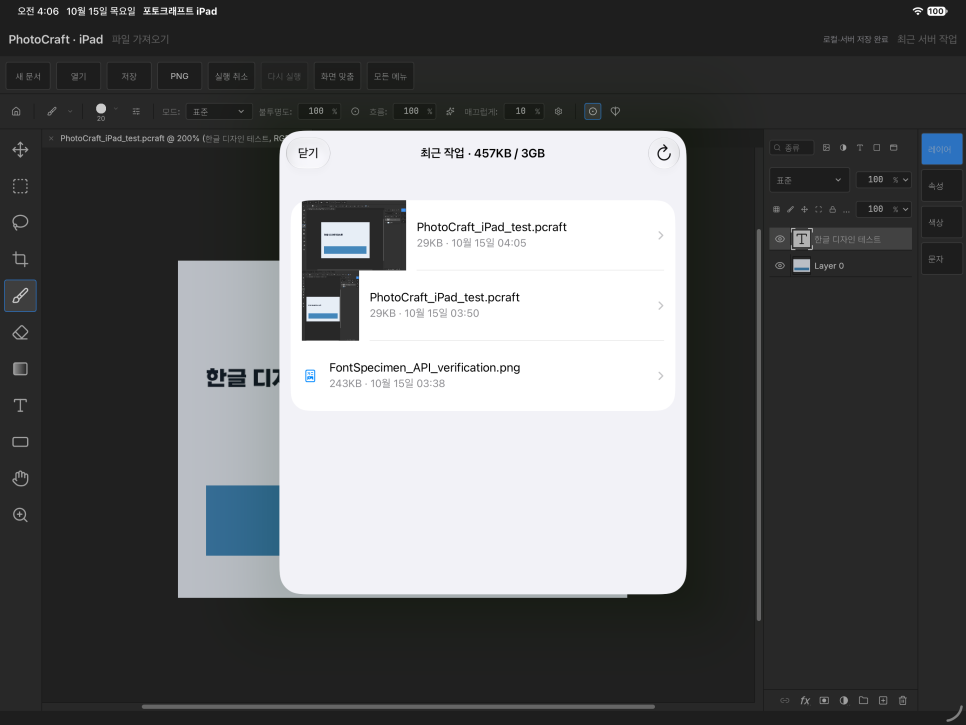Select the Move tool in left toolbar

tap(20, 150)
